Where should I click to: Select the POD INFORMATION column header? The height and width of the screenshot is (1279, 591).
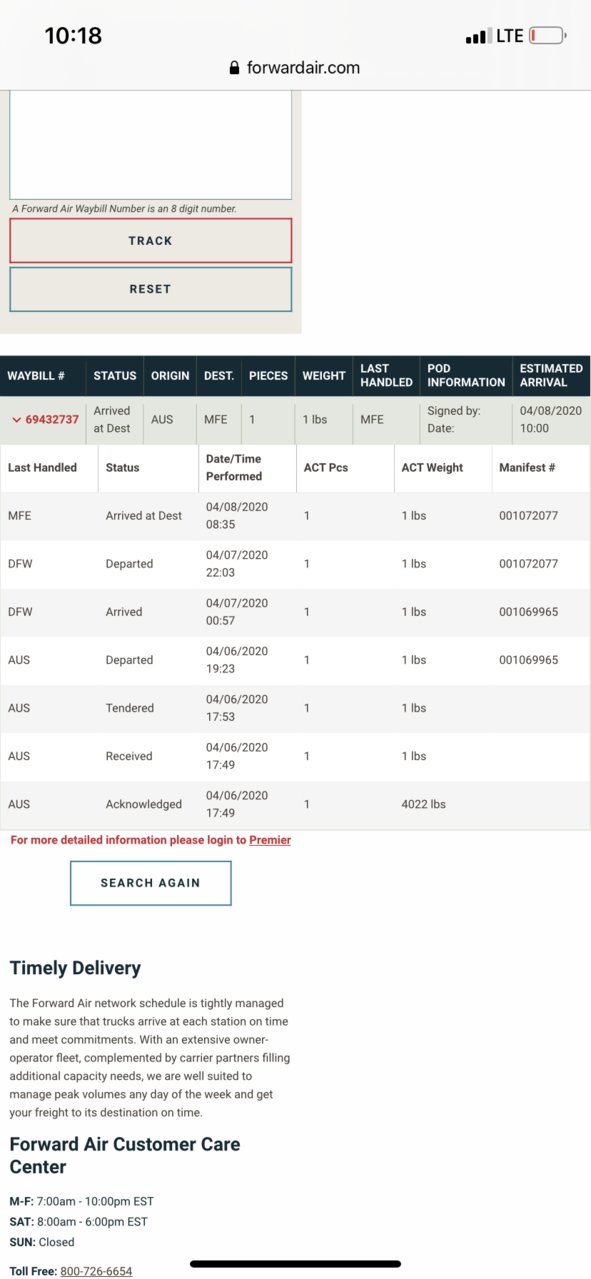pos(466,376)
